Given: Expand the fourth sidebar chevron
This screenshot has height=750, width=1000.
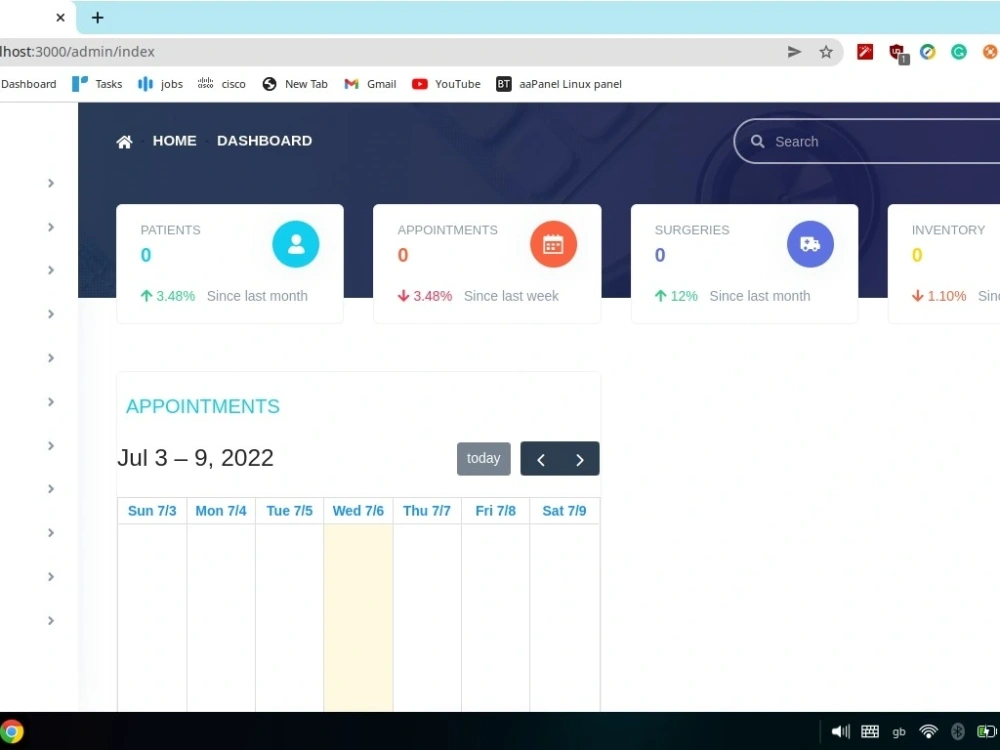Looking at the screenshot, I should point(51,314).
